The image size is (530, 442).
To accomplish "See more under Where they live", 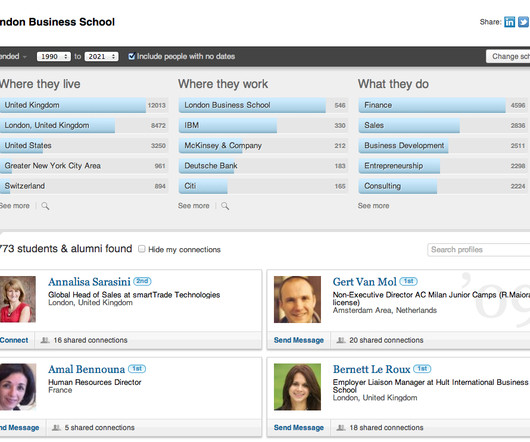I will click(x=15, y=206).
